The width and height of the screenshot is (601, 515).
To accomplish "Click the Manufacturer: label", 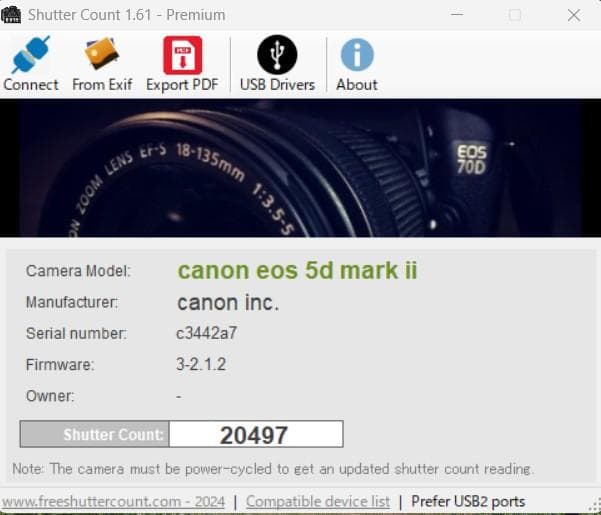I will click(72, 302).
